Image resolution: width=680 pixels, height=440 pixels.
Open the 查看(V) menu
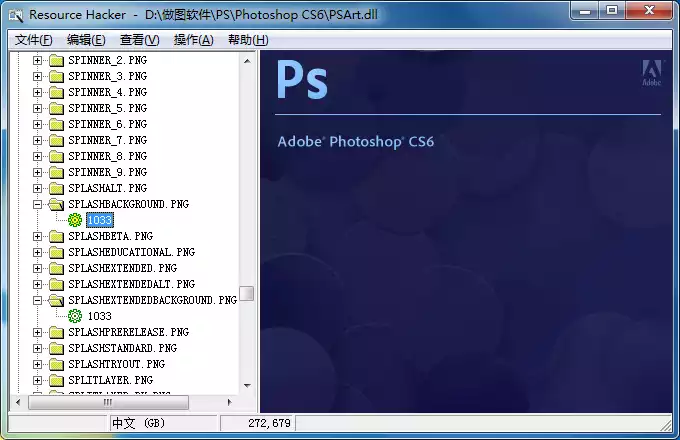(139, 40)
